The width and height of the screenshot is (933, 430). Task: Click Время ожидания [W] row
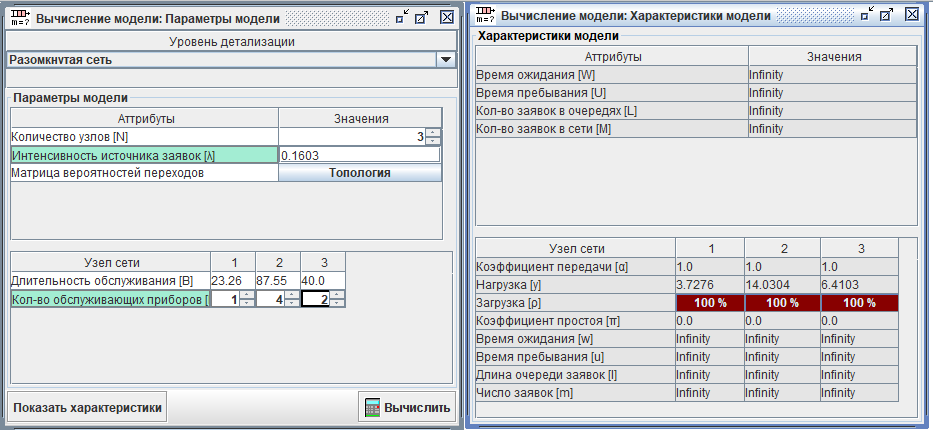tap(696, 75)
